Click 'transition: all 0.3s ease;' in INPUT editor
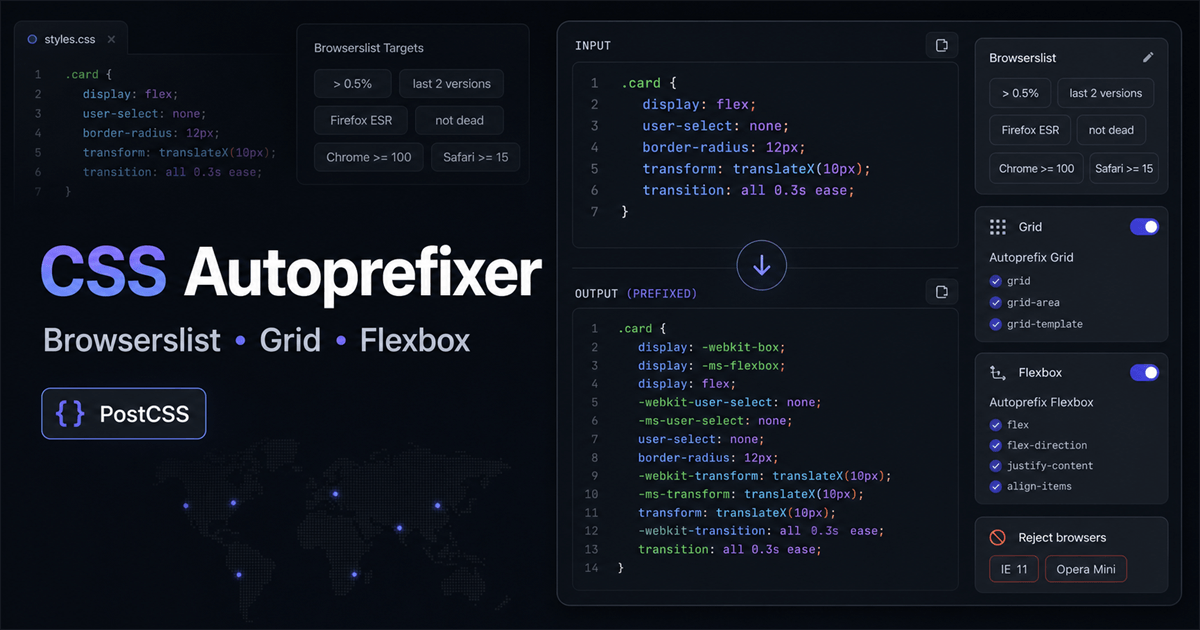This screenshot has width=1200, height=630. tap(749, 190)
